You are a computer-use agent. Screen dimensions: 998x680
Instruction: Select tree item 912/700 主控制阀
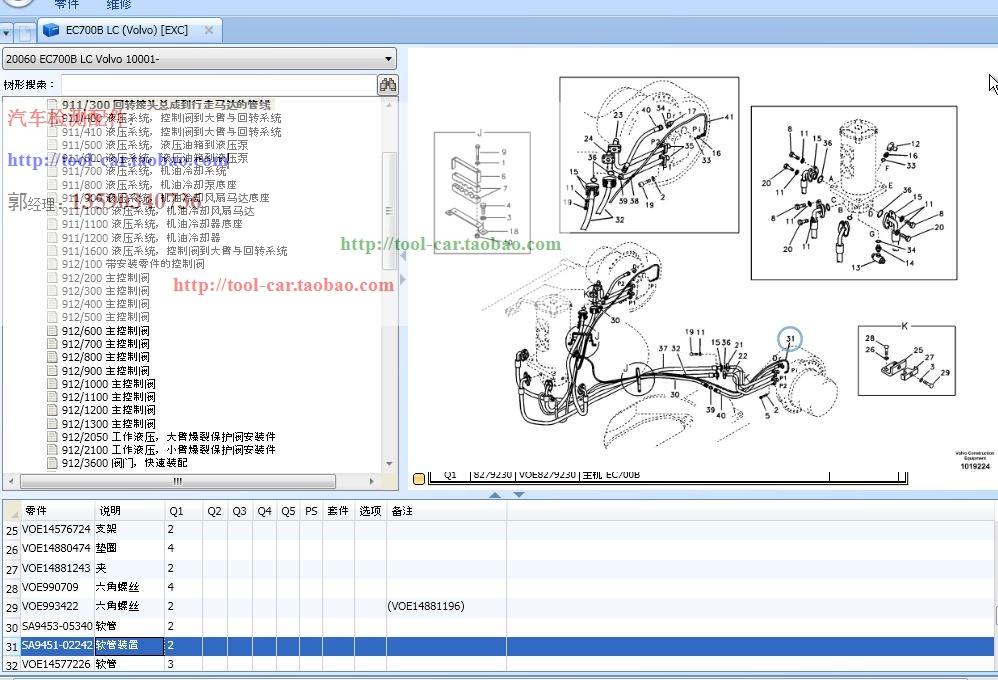[x=105, y=344]
